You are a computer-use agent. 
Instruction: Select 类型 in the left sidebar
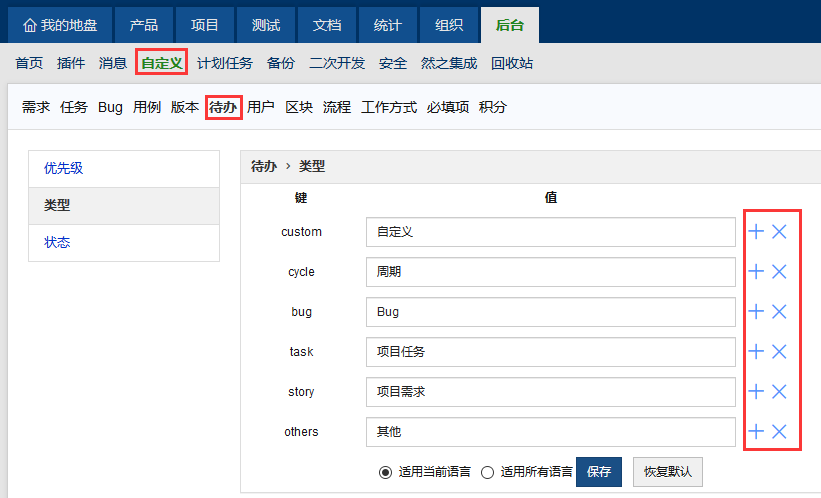coord(124,206)
